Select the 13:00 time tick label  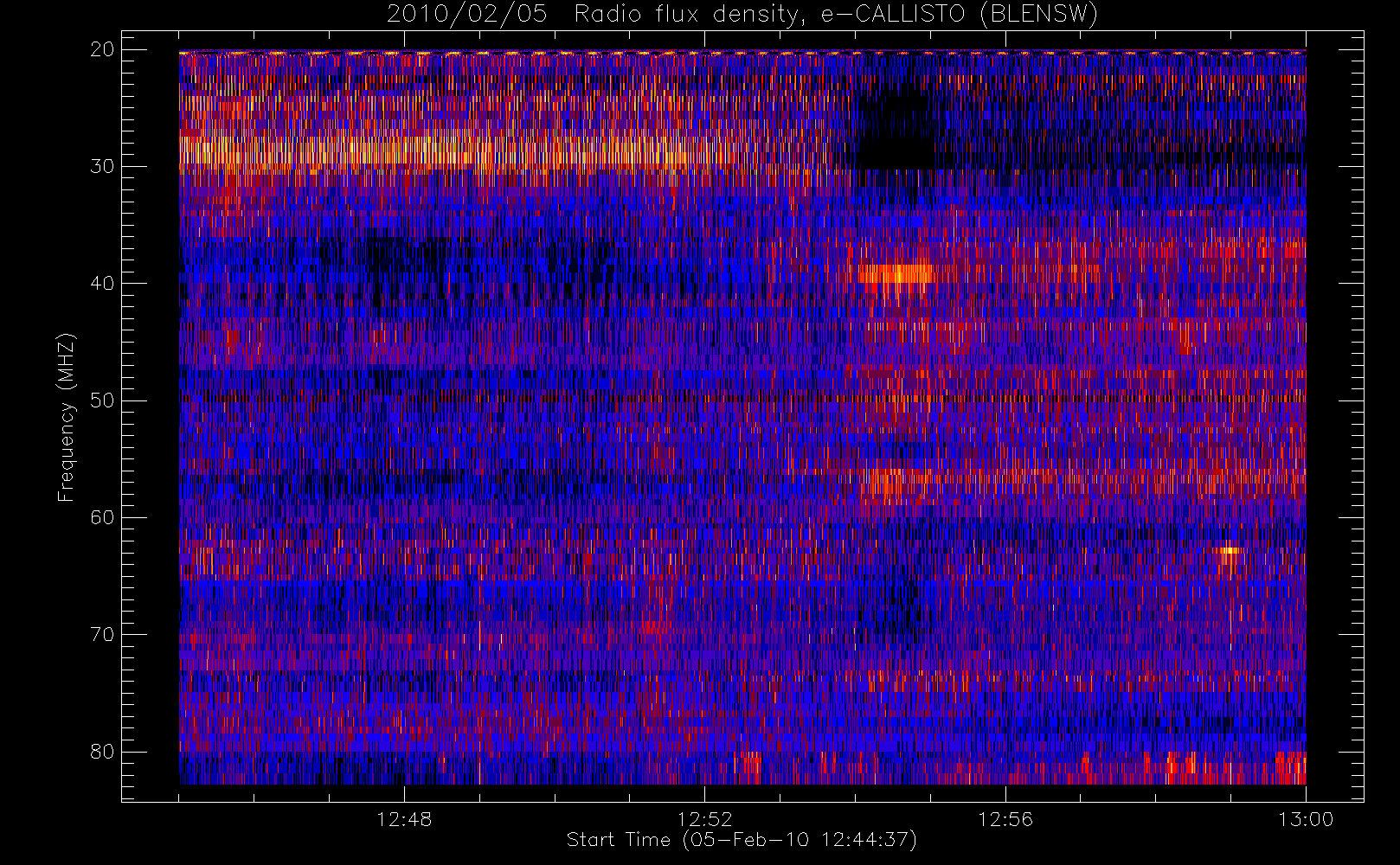tap(1306, 819)
